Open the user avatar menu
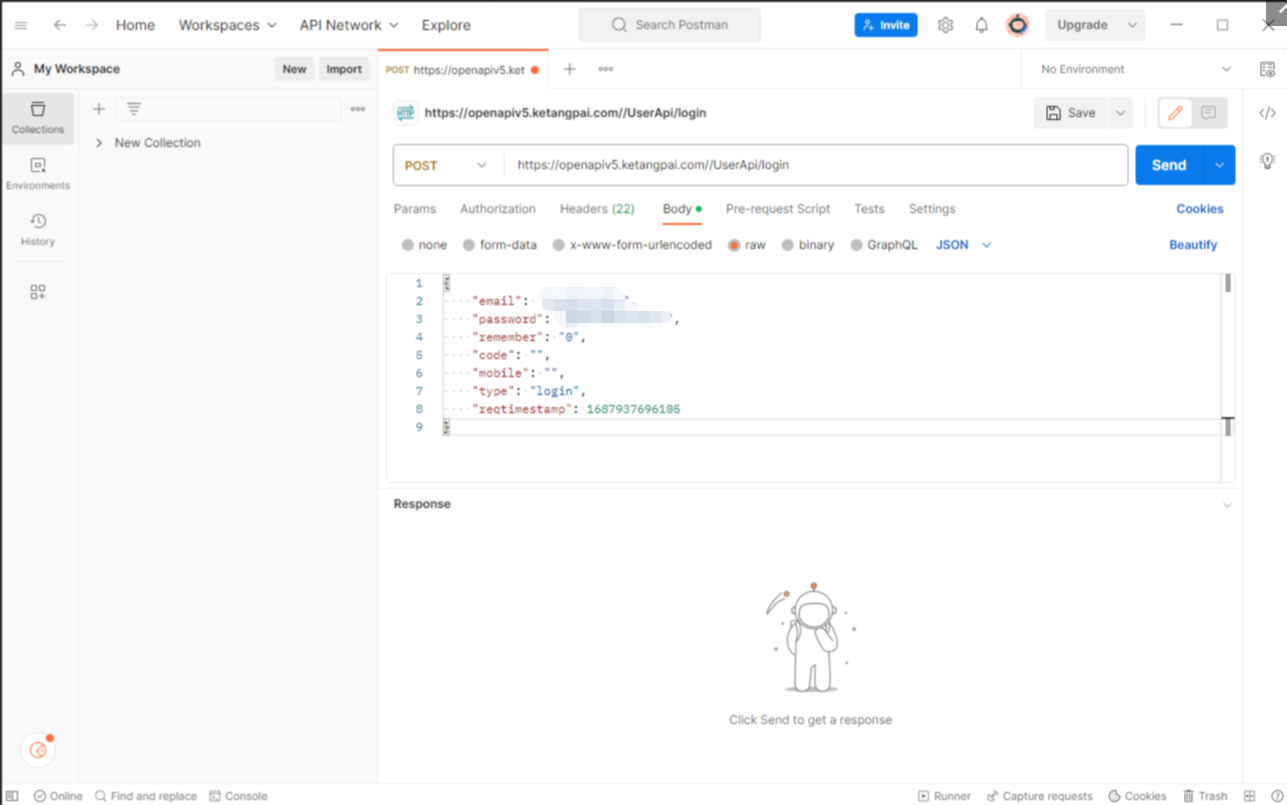Viewport: 1287px width, 805px height. click(x=1018, y=25)
